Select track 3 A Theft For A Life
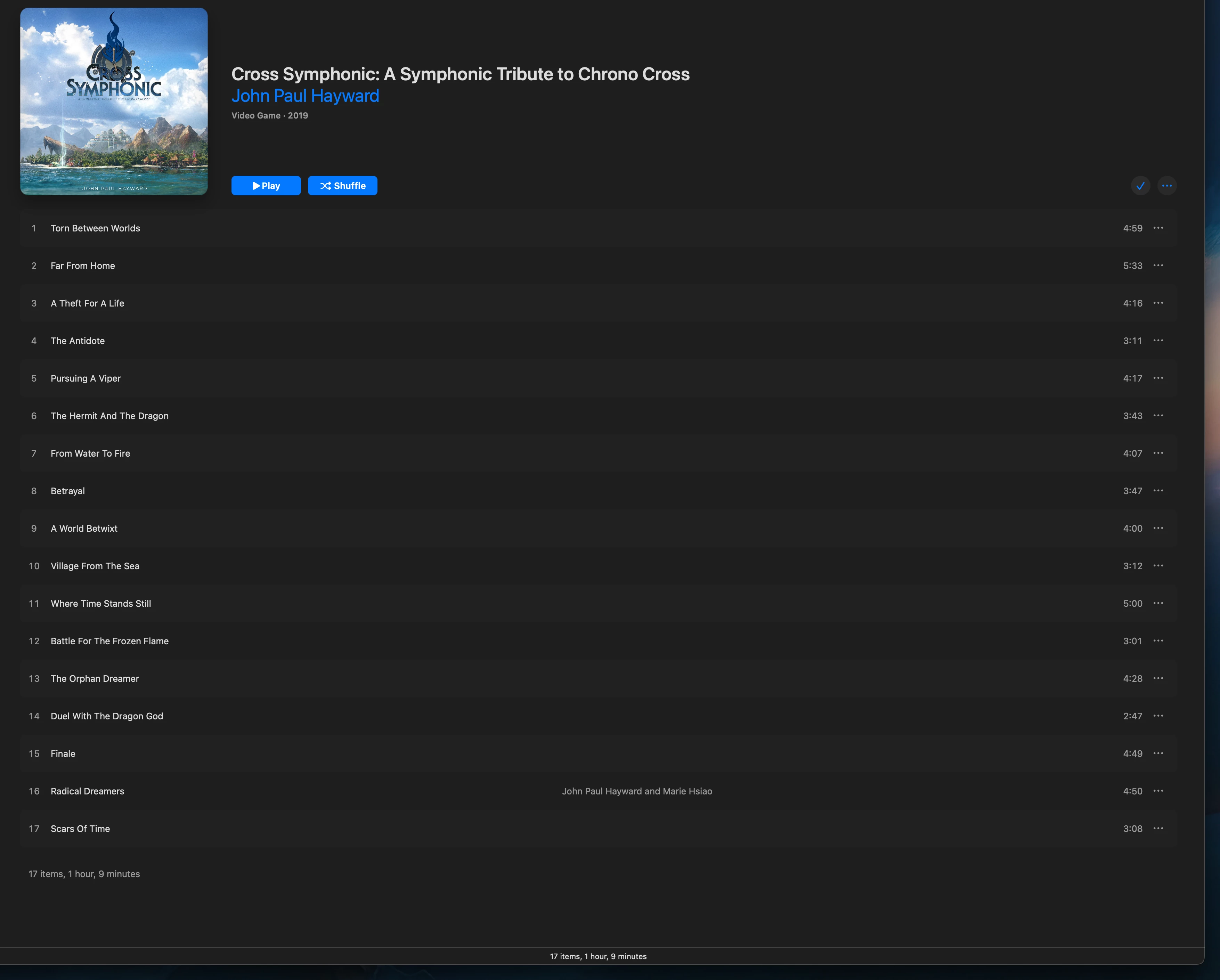 point(88,303)
